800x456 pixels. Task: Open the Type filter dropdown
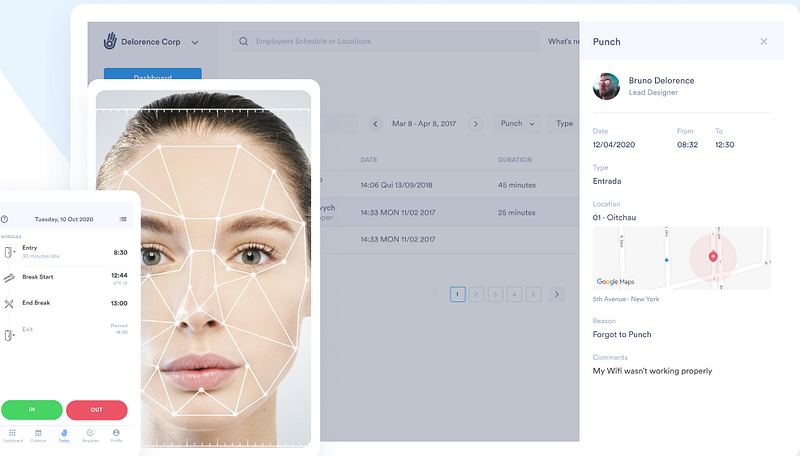pyautogui.click(x=563, y=123)
